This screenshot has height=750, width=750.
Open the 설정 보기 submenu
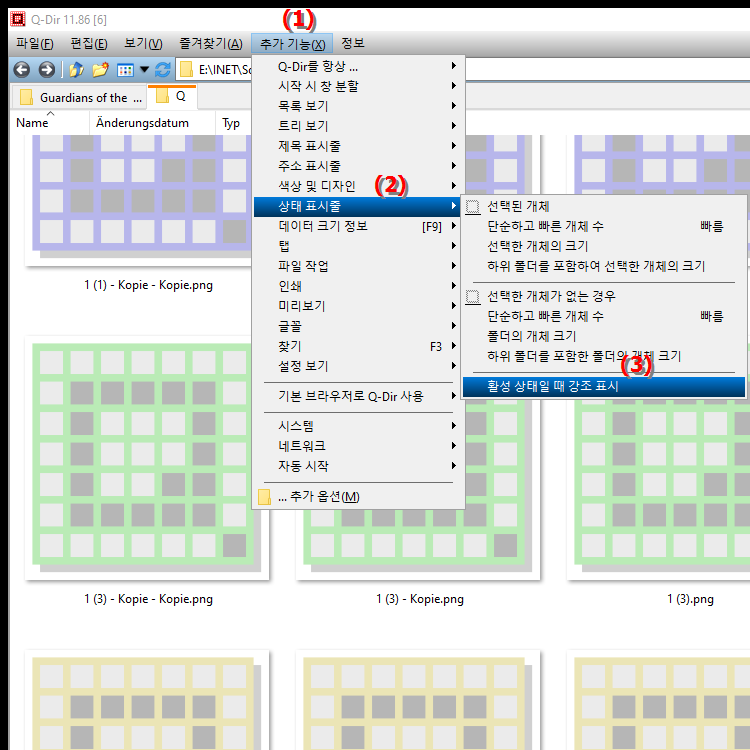358,367
